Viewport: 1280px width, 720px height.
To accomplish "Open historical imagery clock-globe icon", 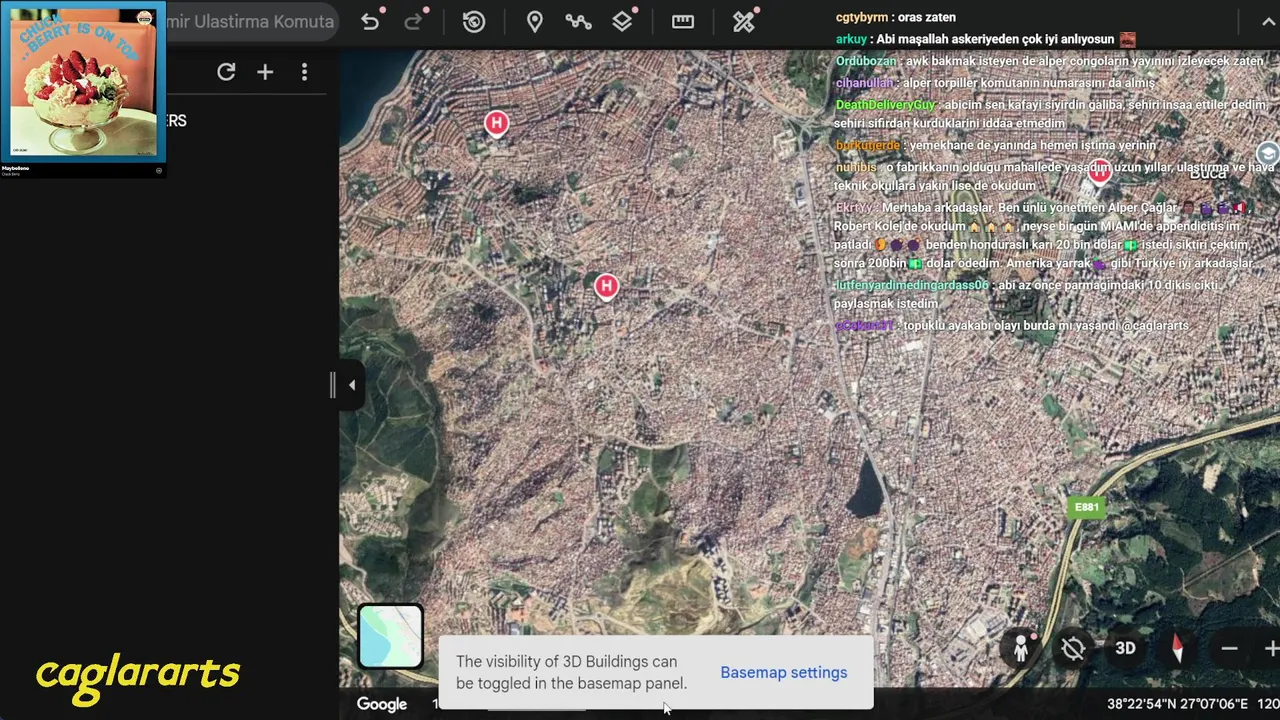I will click(x=474, y=22).
